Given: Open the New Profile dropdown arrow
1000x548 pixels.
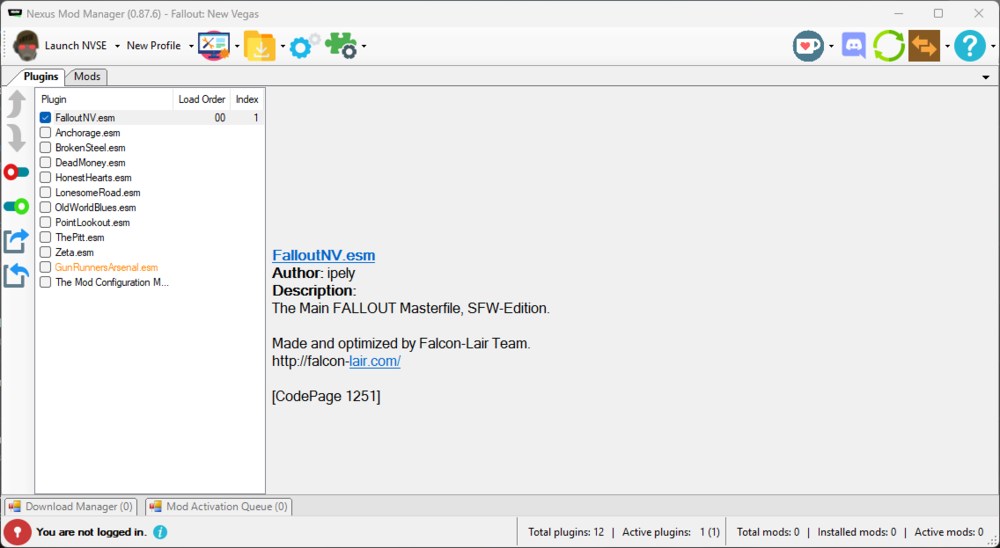Looking at the screenshot, I should 191,46.
